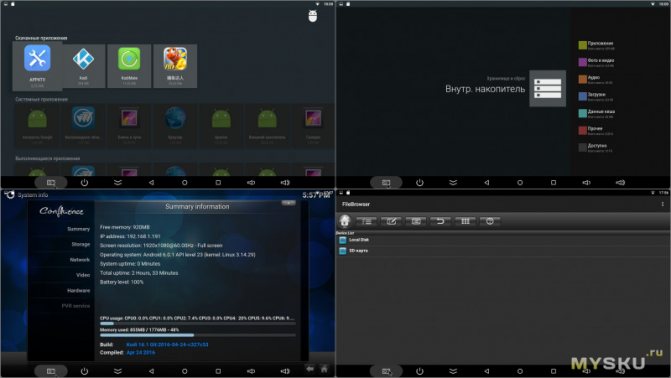This screenshot has width=671, height=378.
Task: Go to FileBrowser home icon
Action: tap(345, 221)
